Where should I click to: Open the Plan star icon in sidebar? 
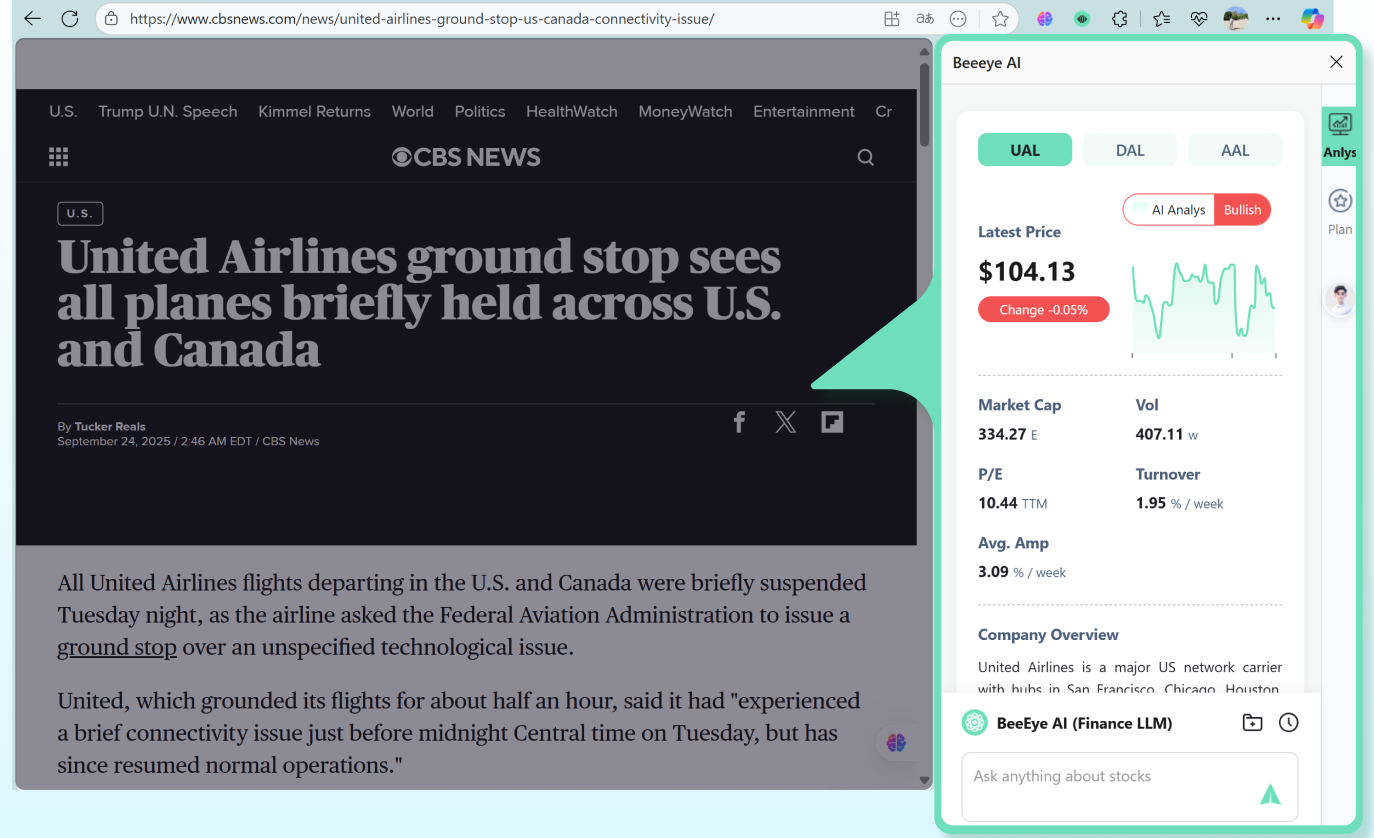1340,202
